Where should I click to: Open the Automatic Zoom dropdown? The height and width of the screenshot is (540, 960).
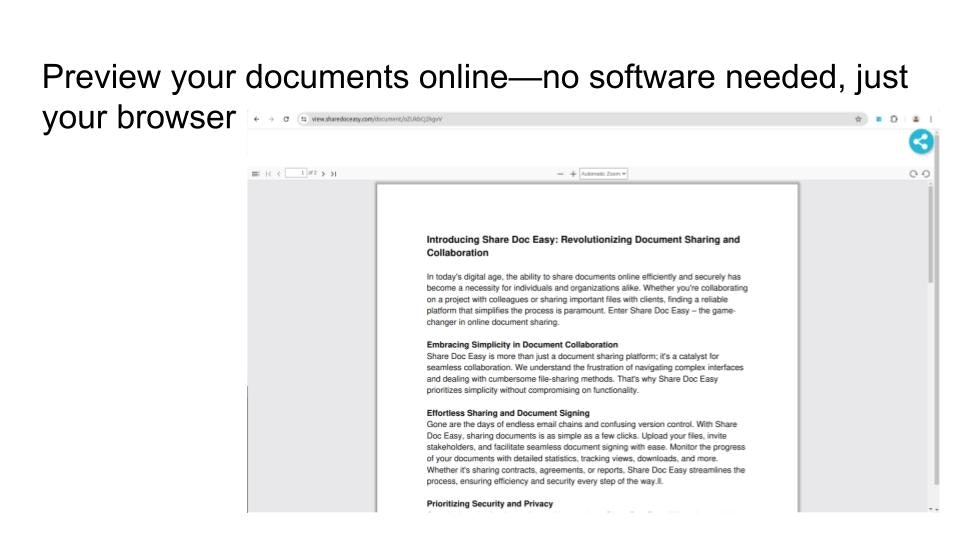coord(604,174)
